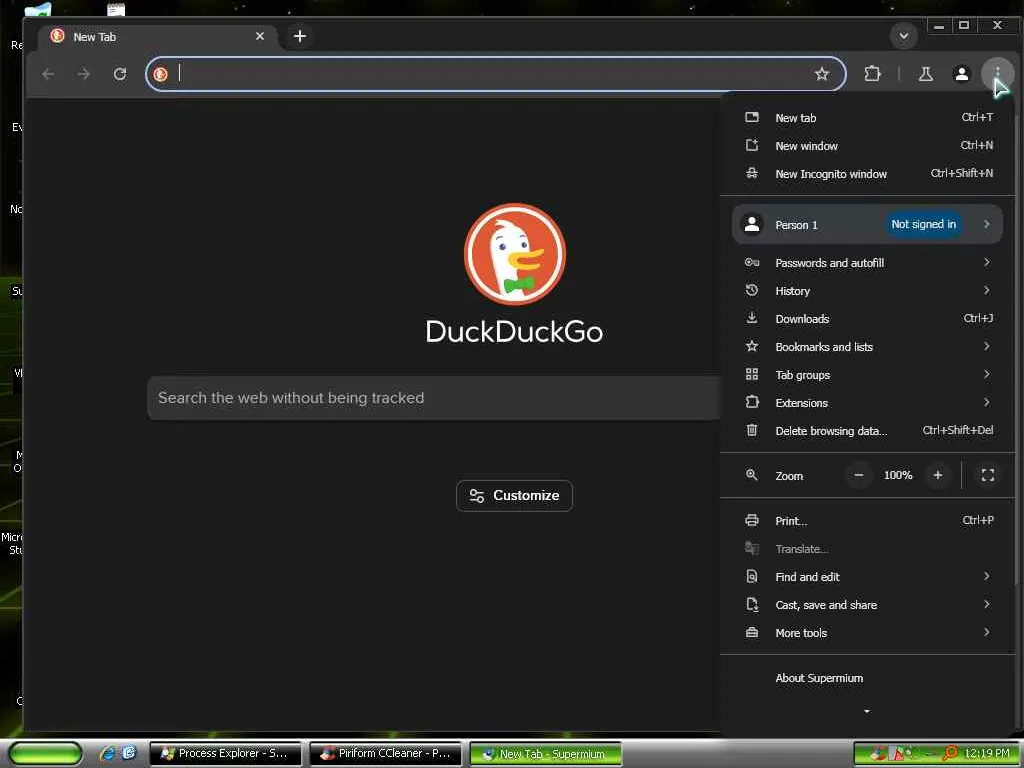Close the New Tab tab
Viewport: 1024px width, 768px height.
pos(260,37)
